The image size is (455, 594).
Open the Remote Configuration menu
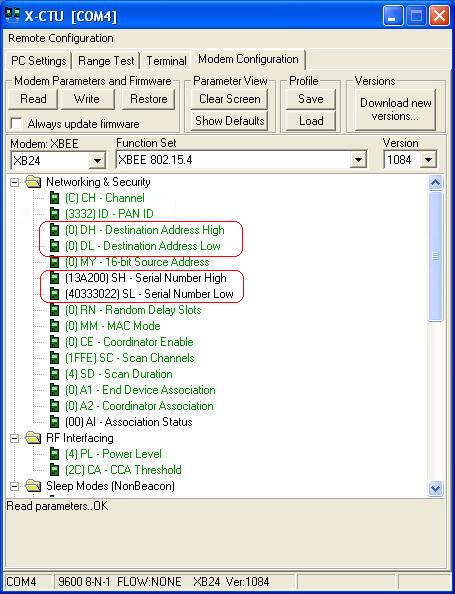pos(61,38)
